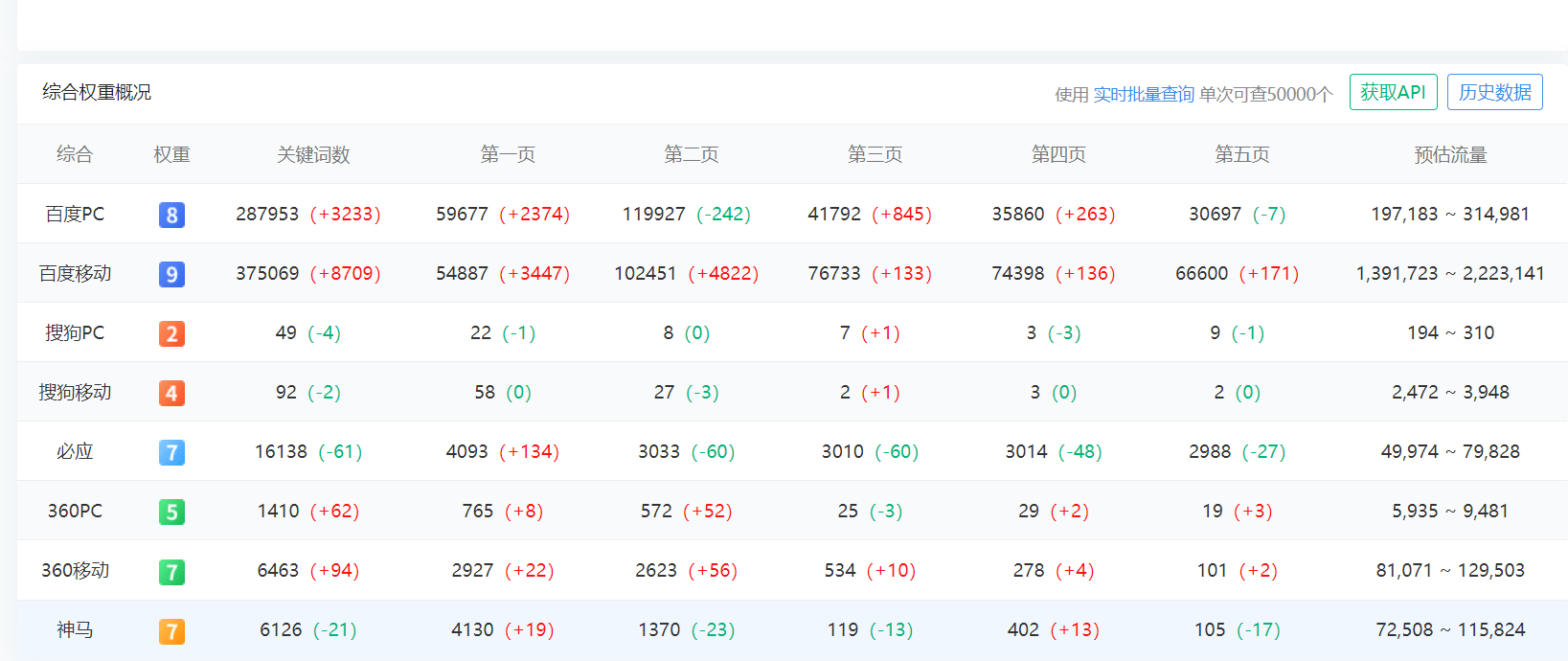
Task: Select the 神马 row label
Action: (75, 629)
